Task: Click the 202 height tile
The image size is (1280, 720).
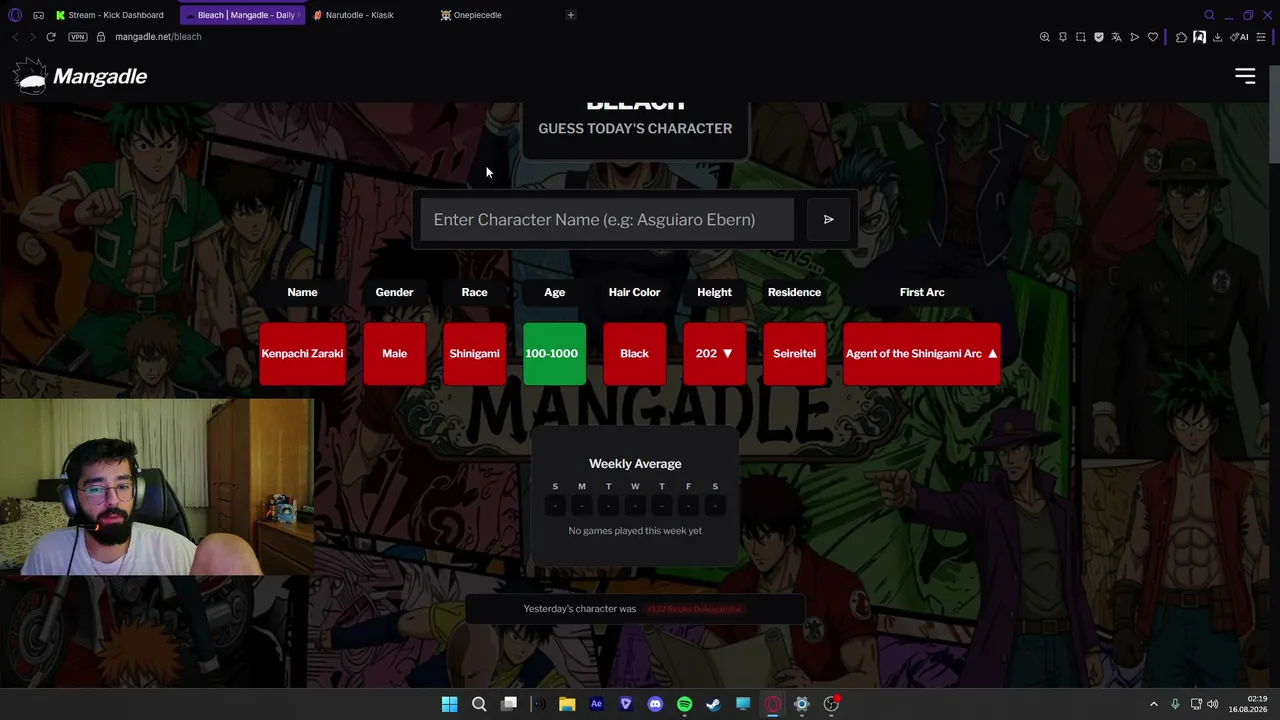Action: [x=714, y=353]
